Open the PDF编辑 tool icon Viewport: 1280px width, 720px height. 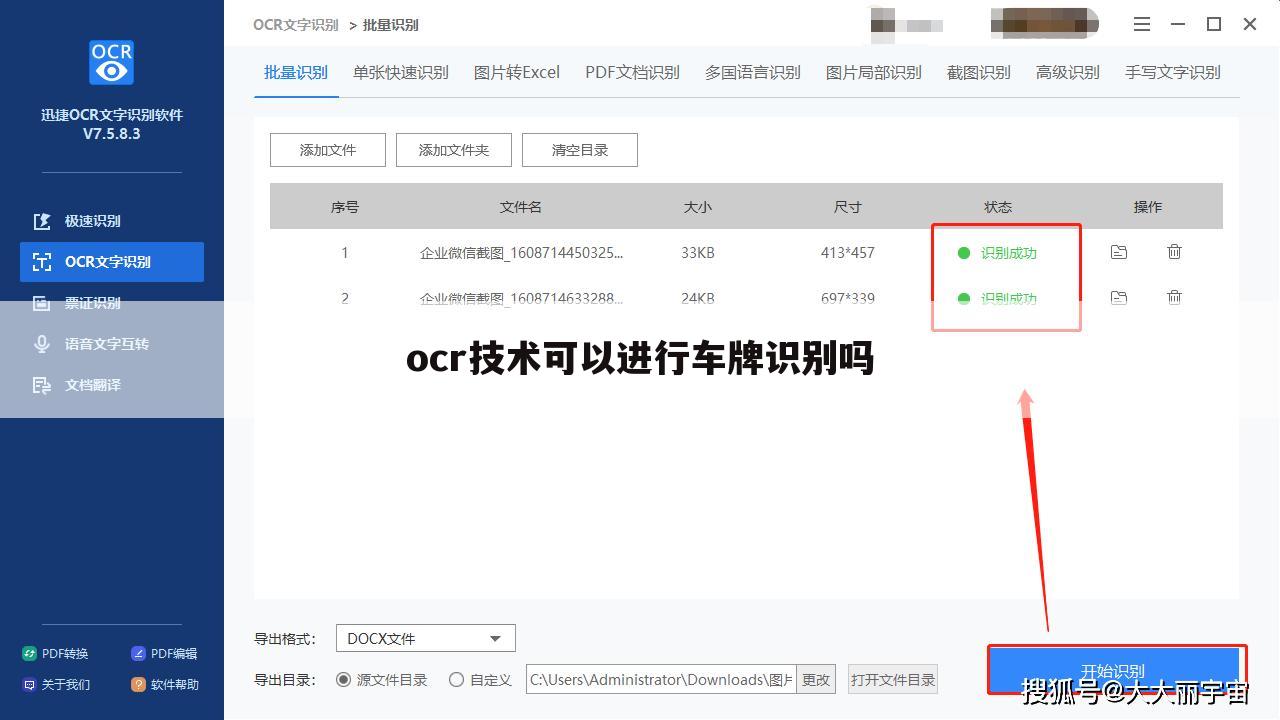point(138,654)
